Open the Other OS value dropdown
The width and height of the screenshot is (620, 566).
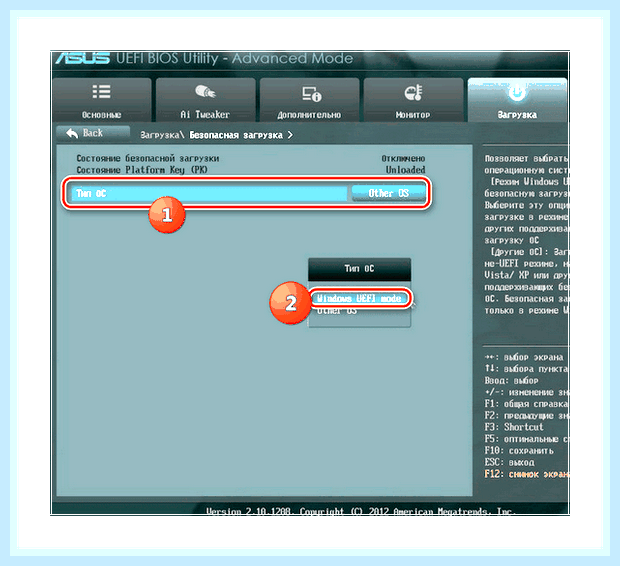[x=388, y=193]
